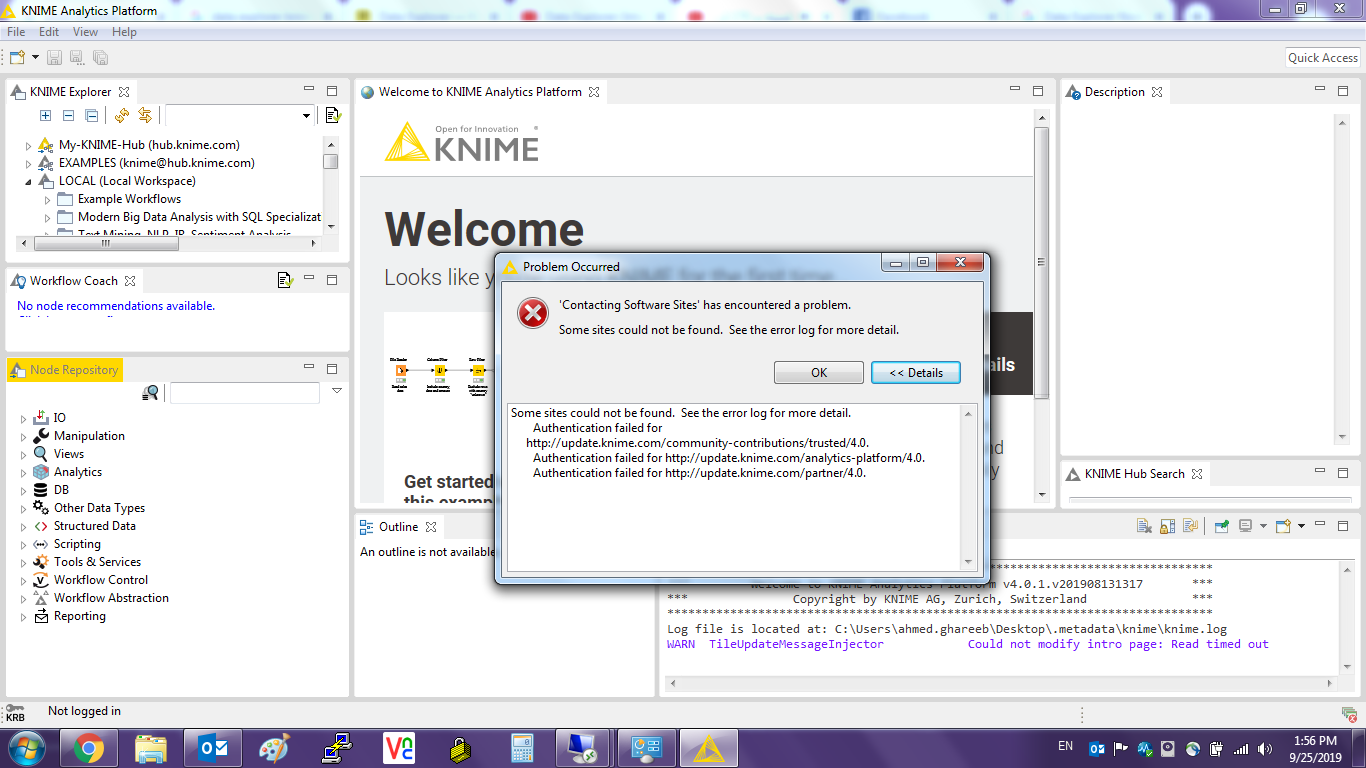
Task: Select the Node Repository tab
Action: 65,370
